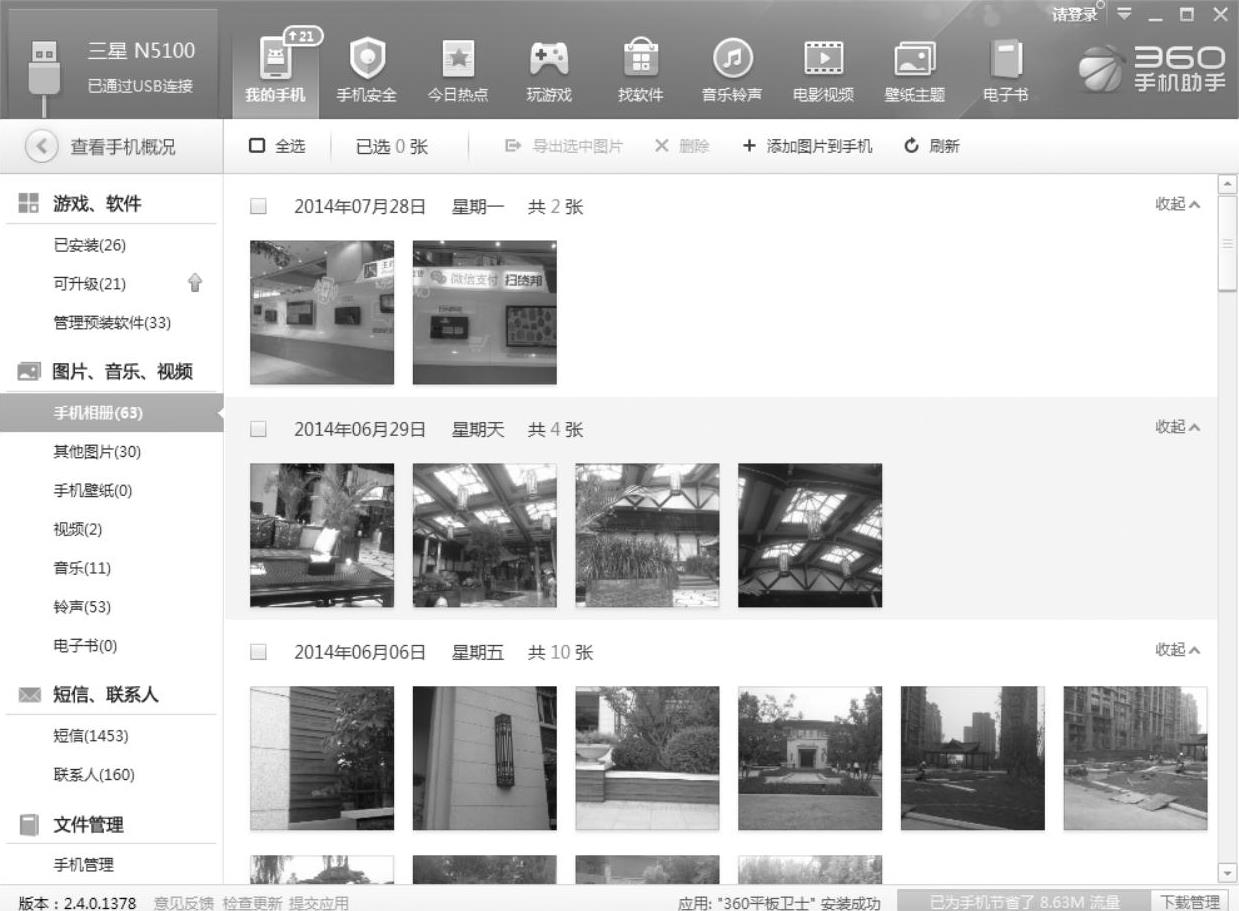
Task: Open 铃声(53) in sidebar
Action: point(81,608)
